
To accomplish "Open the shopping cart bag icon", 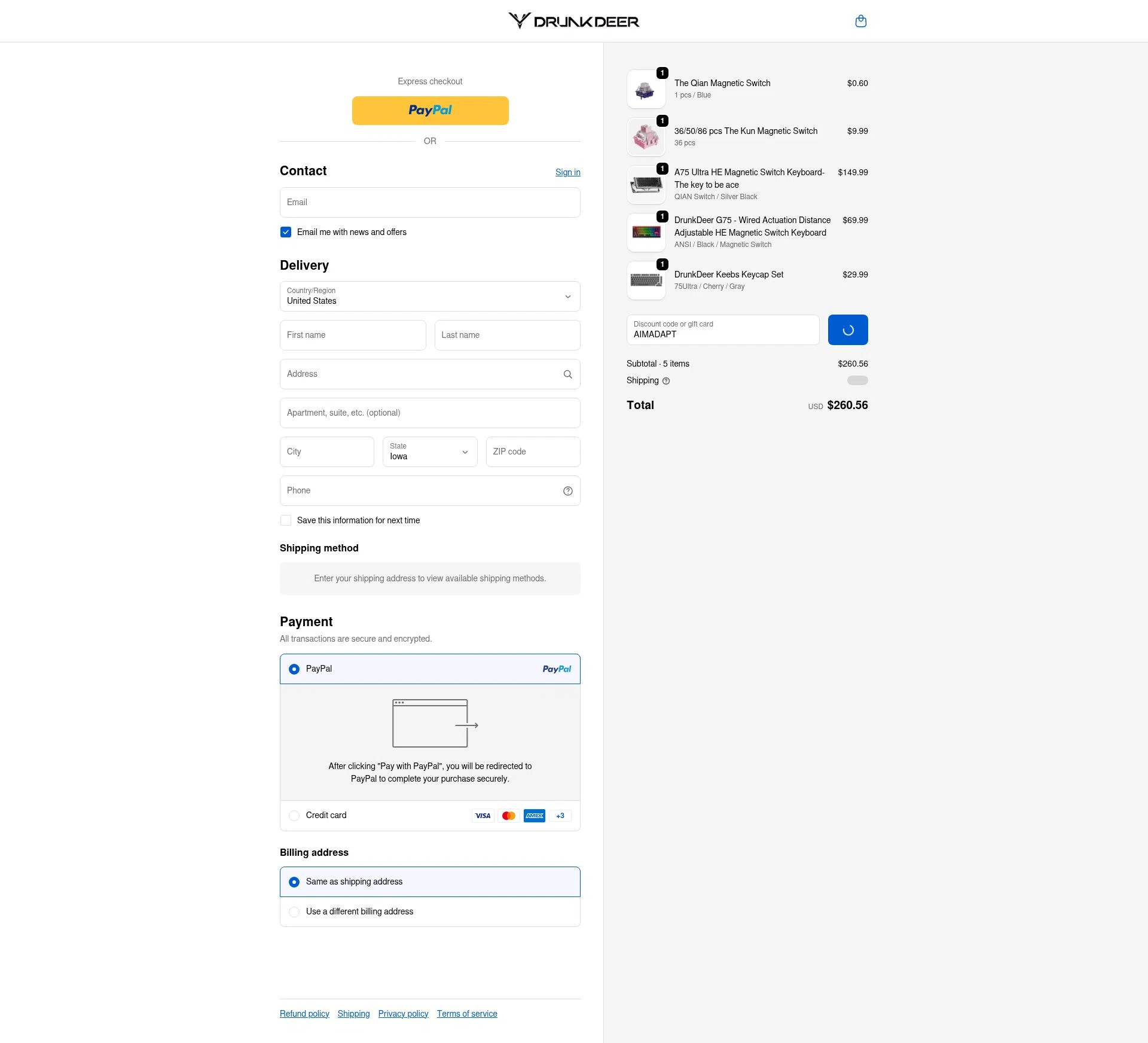I will 860,22.
